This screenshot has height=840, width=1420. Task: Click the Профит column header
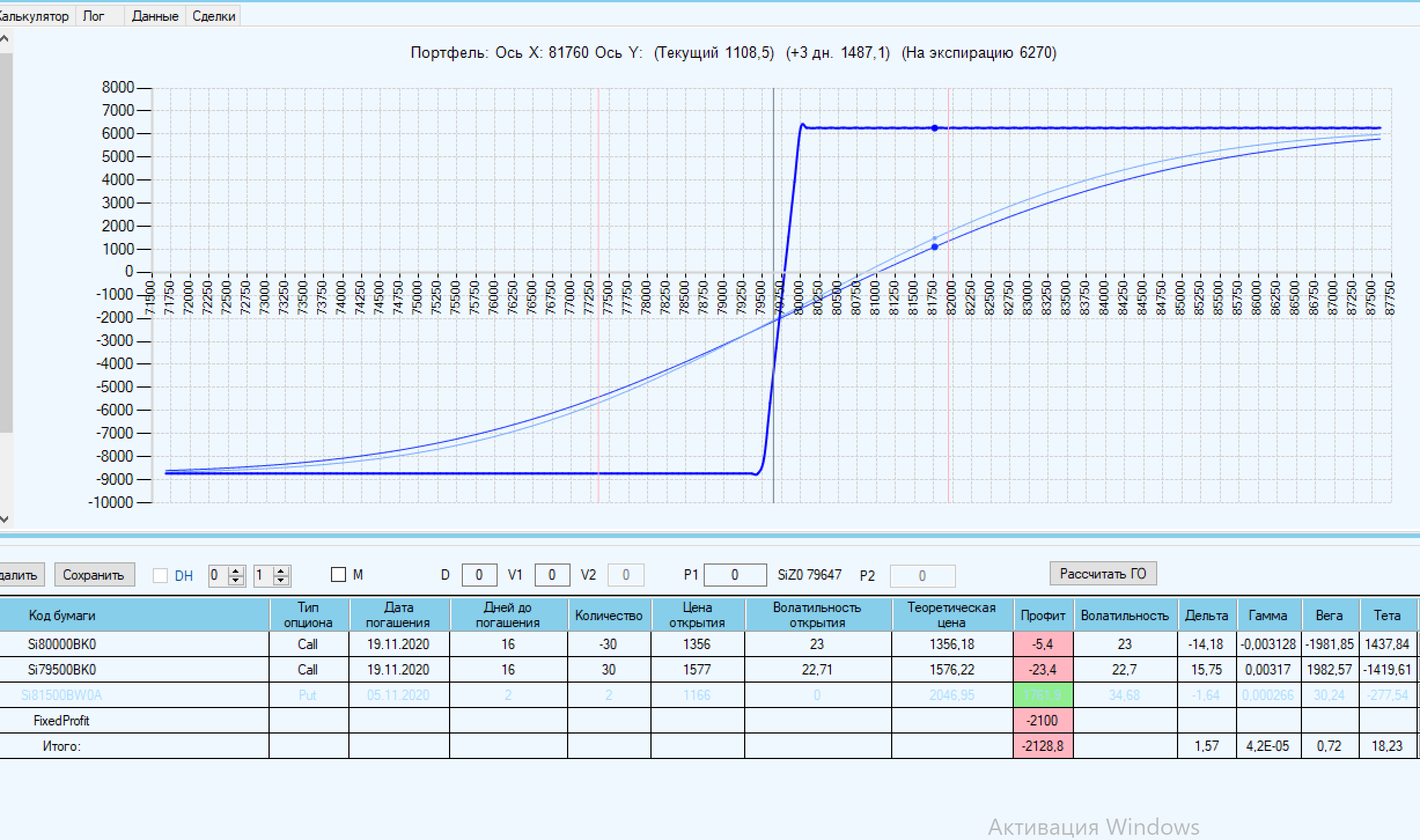1043,616
